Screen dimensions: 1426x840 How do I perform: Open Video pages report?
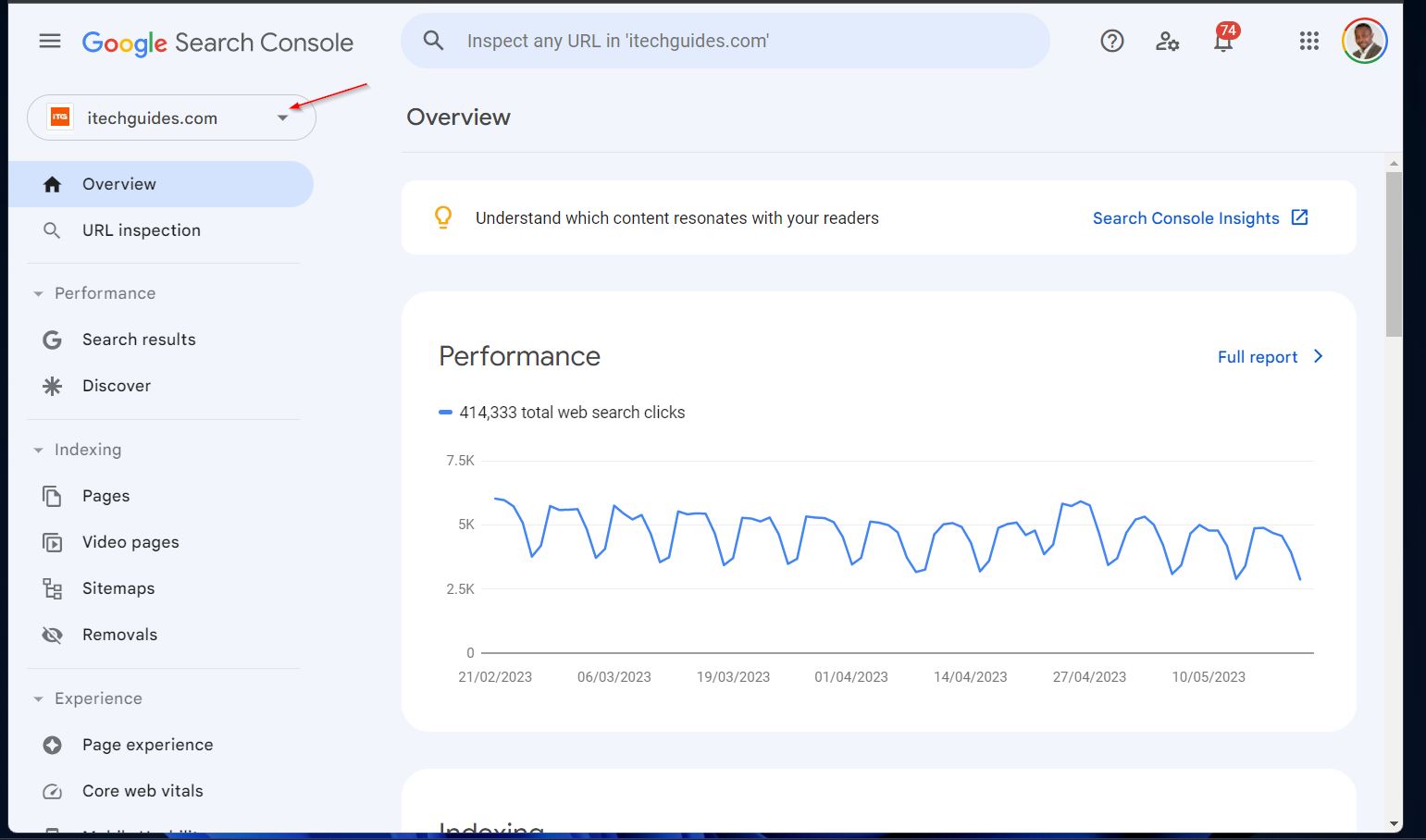pyautogui.click(x=161, y=542)
